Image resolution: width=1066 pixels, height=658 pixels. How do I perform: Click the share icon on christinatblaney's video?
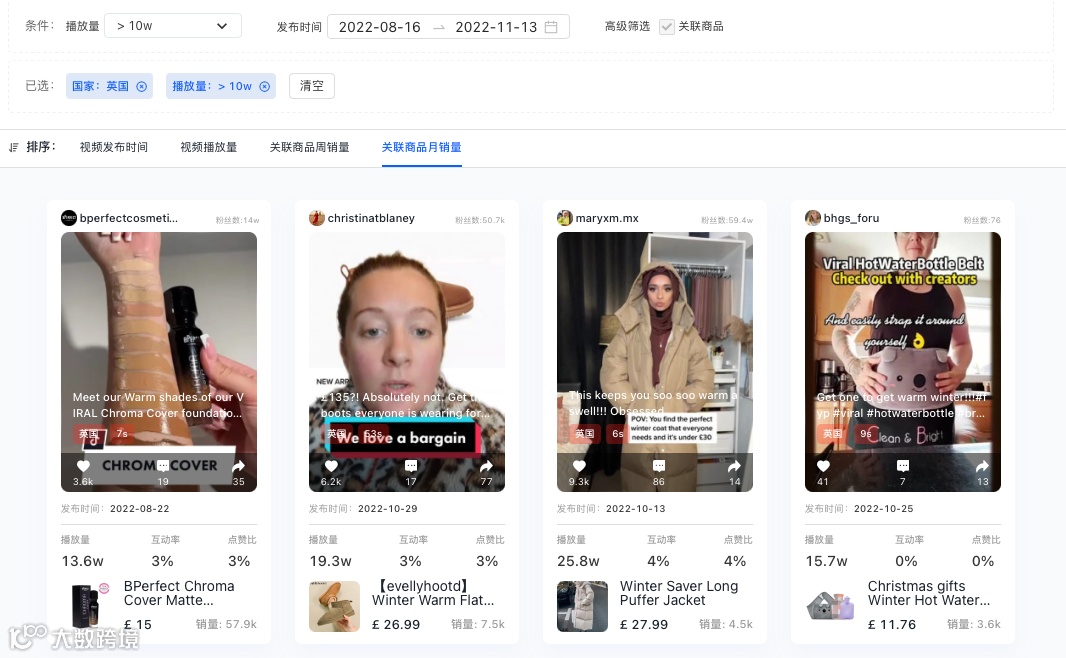[486, 466]
